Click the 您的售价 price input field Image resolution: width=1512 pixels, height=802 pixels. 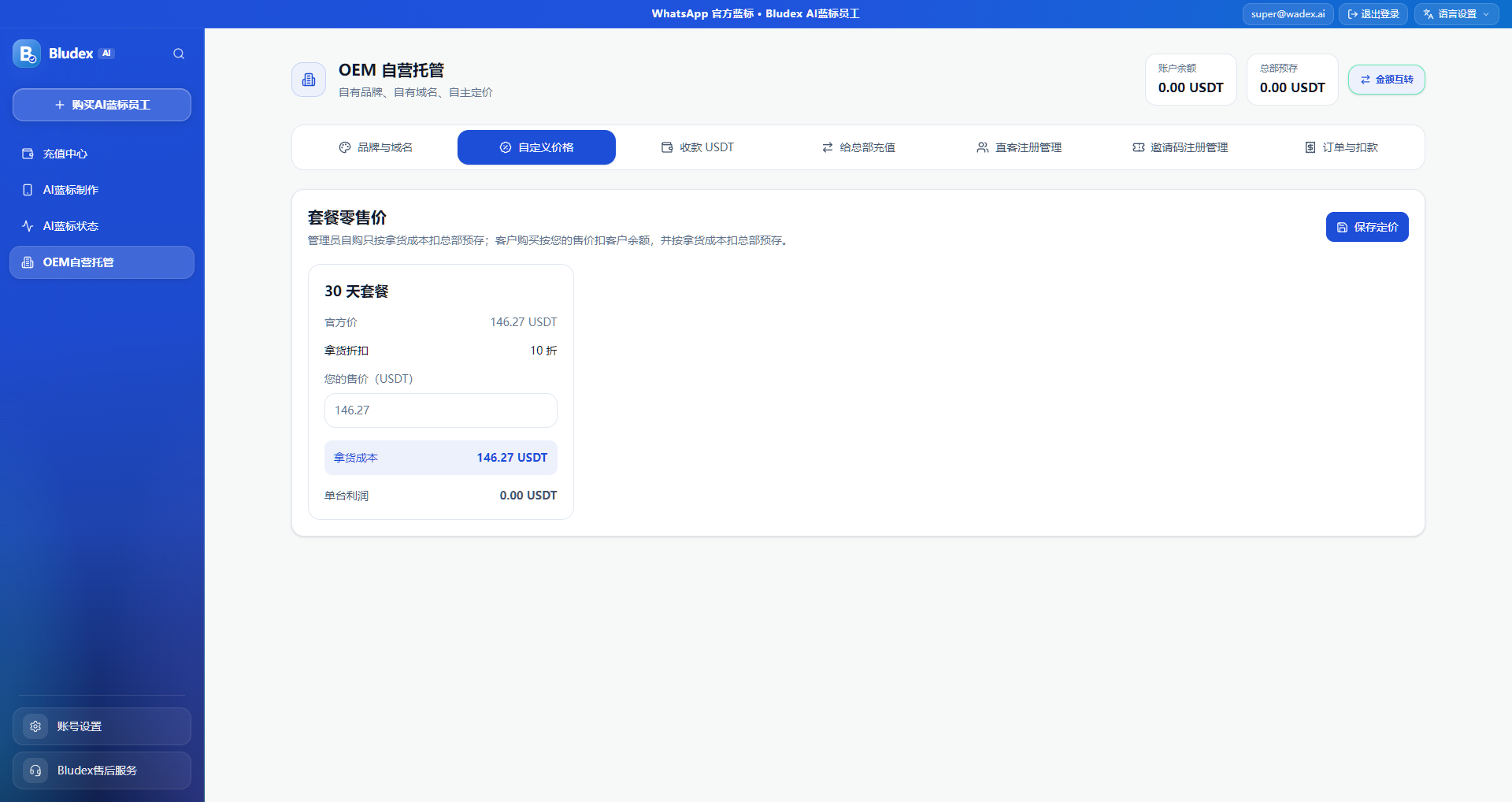tap(441, 410)
